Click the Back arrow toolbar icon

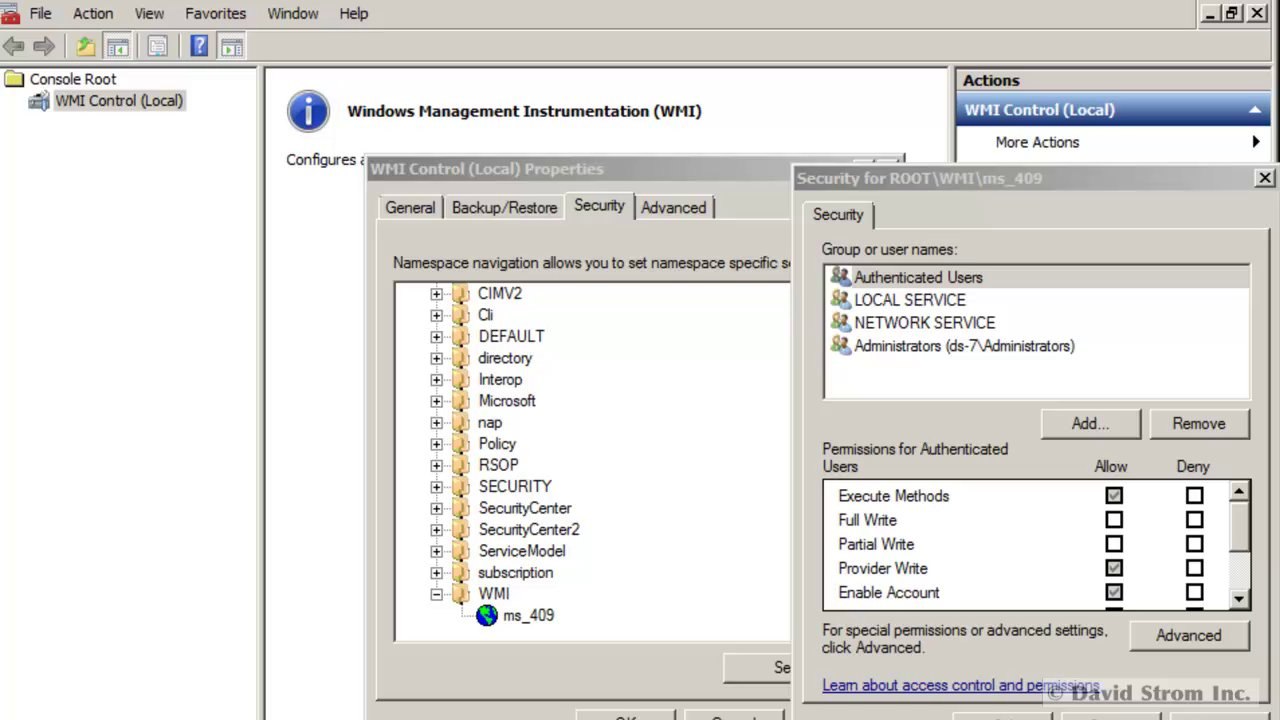point(14,46)
